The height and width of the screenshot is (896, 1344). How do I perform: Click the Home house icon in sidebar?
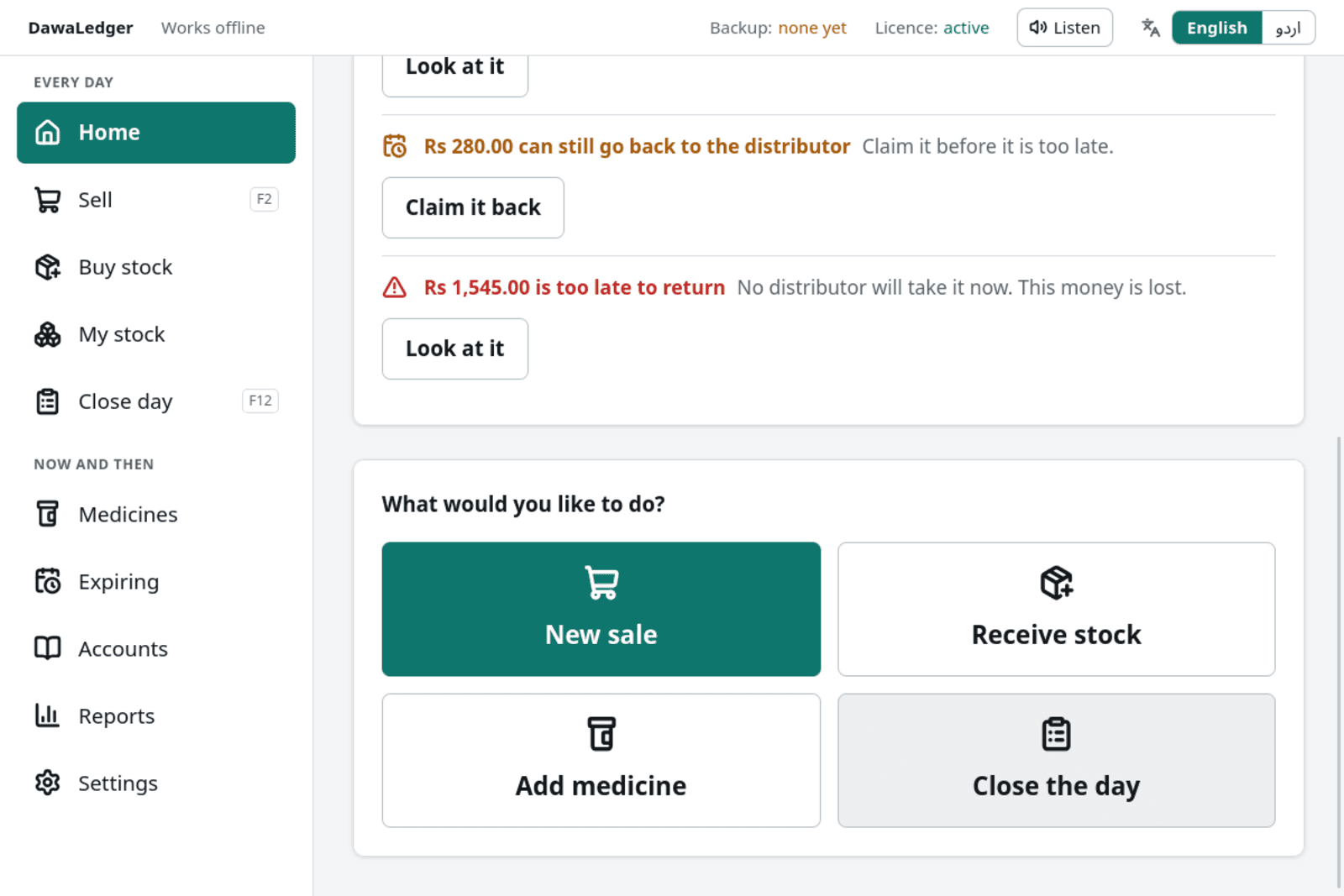(48, 133)
